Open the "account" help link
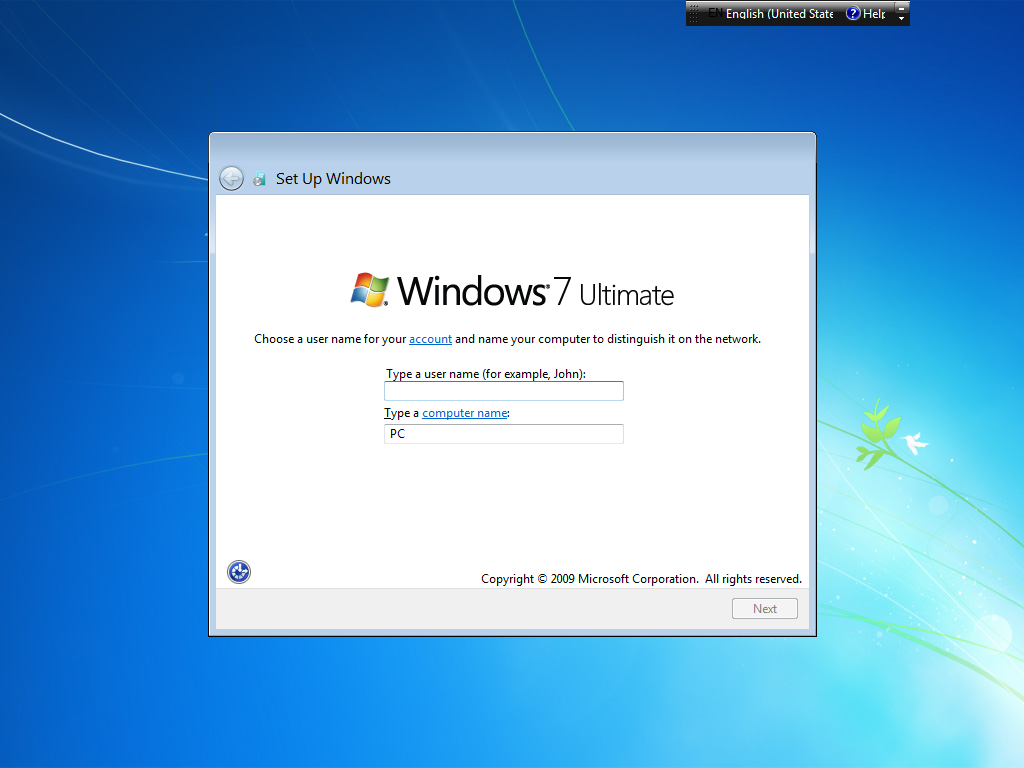Screen dimensions: 1024x768 coord(430,339)
